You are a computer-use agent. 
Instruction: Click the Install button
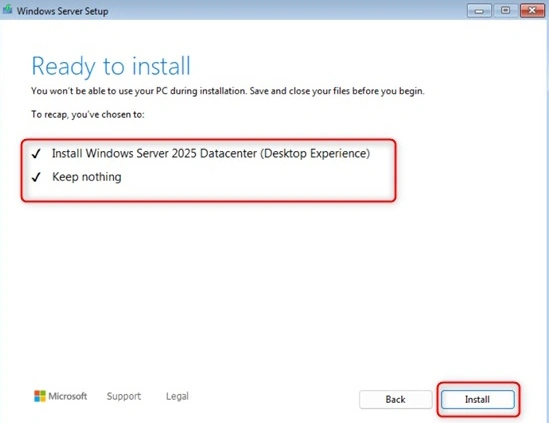(478, 400)
